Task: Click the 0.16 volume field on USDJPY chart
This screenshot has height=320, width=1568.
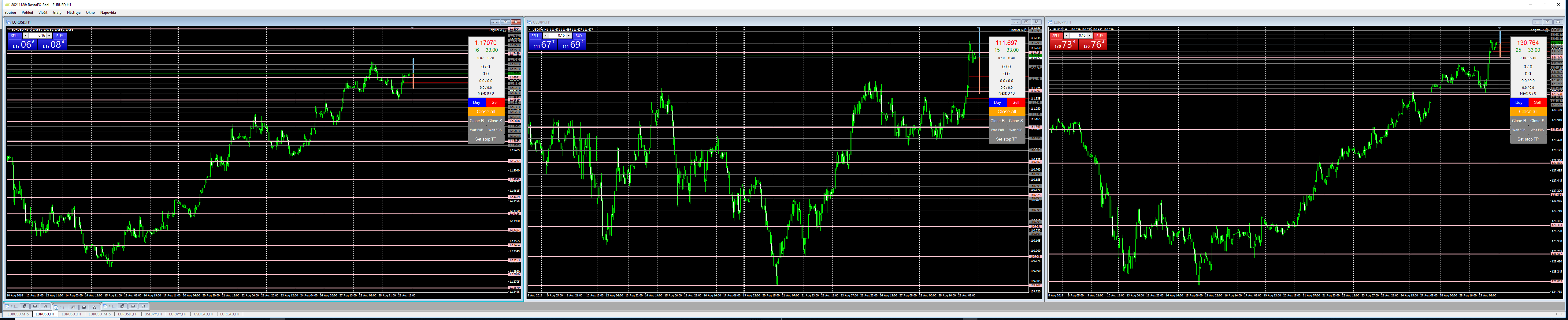Action: [558, 35]
